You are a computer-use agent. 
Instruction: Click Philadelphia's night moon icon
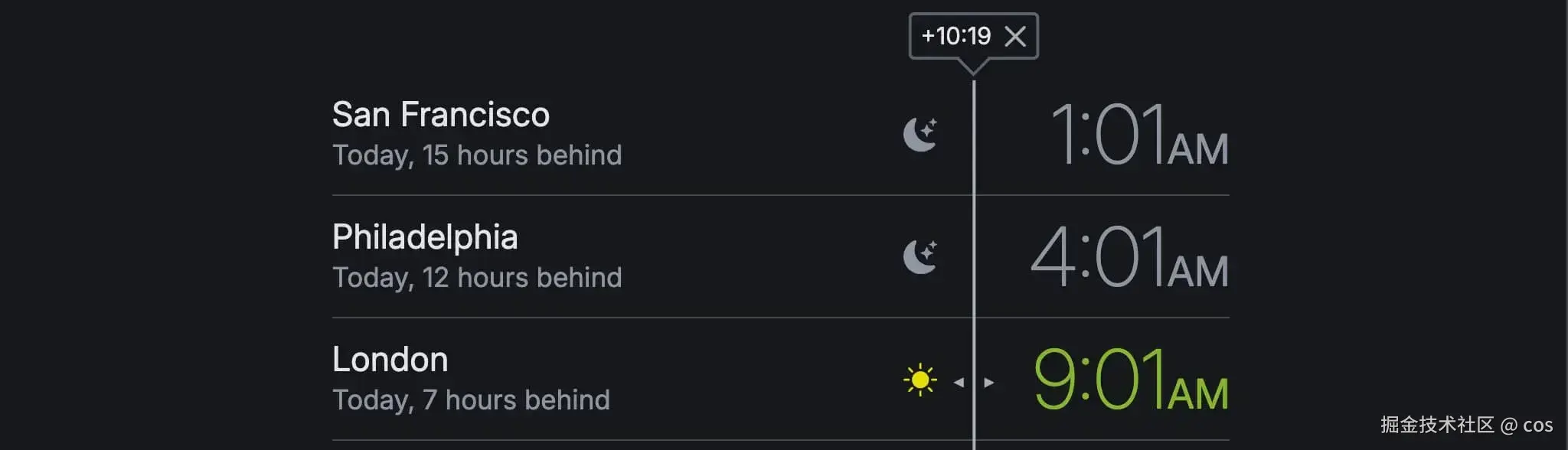pyautogui.click(x=920, y=256)
